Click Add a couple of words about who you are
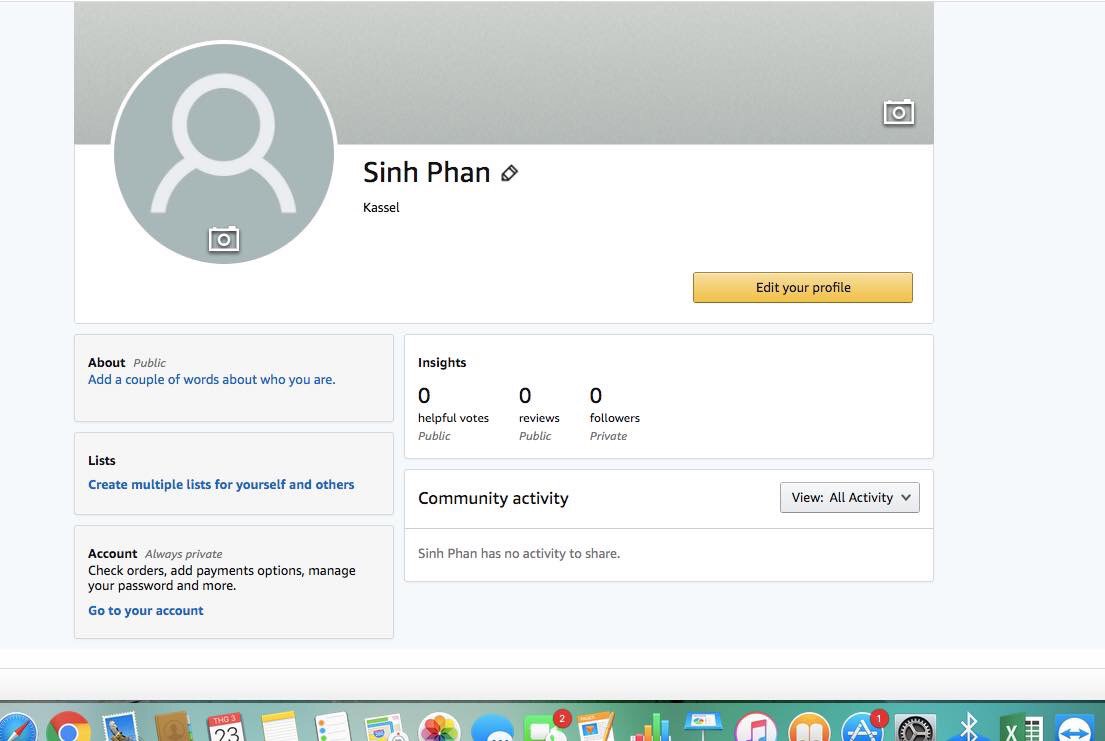Viewport: 1105px width, 741px height. (x=211, y=379)
